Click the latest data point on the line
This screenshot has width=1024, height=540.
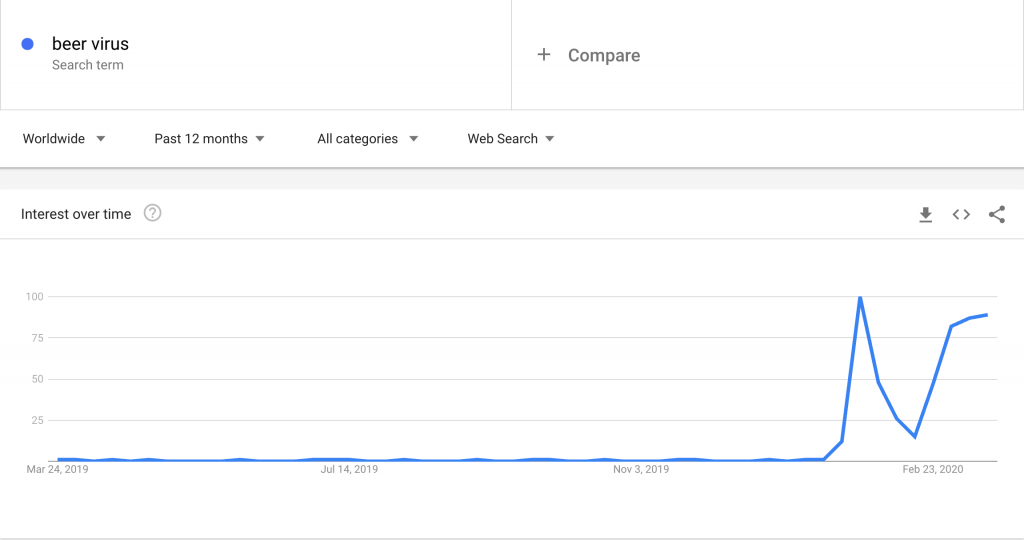click(986, 315)
